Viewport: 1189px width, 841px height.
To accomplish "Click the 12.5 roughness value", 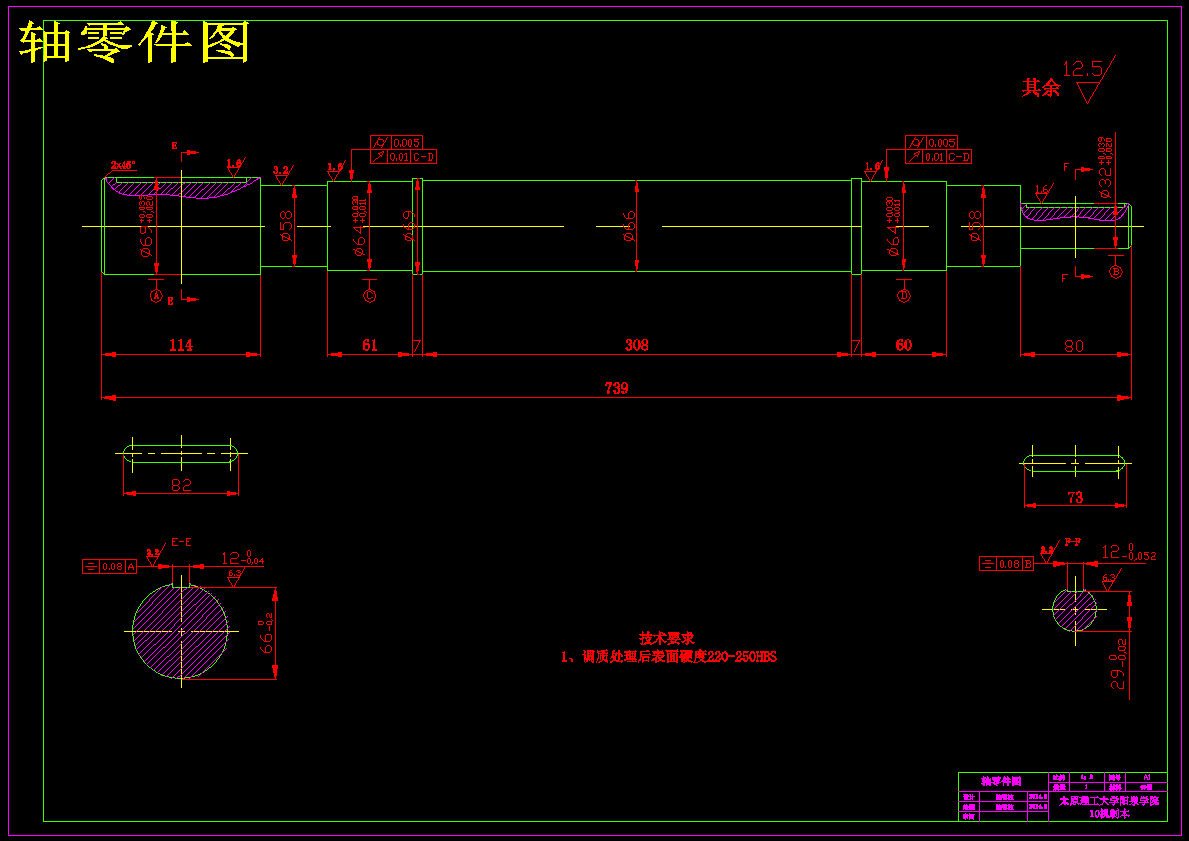I will (1082, 70).
